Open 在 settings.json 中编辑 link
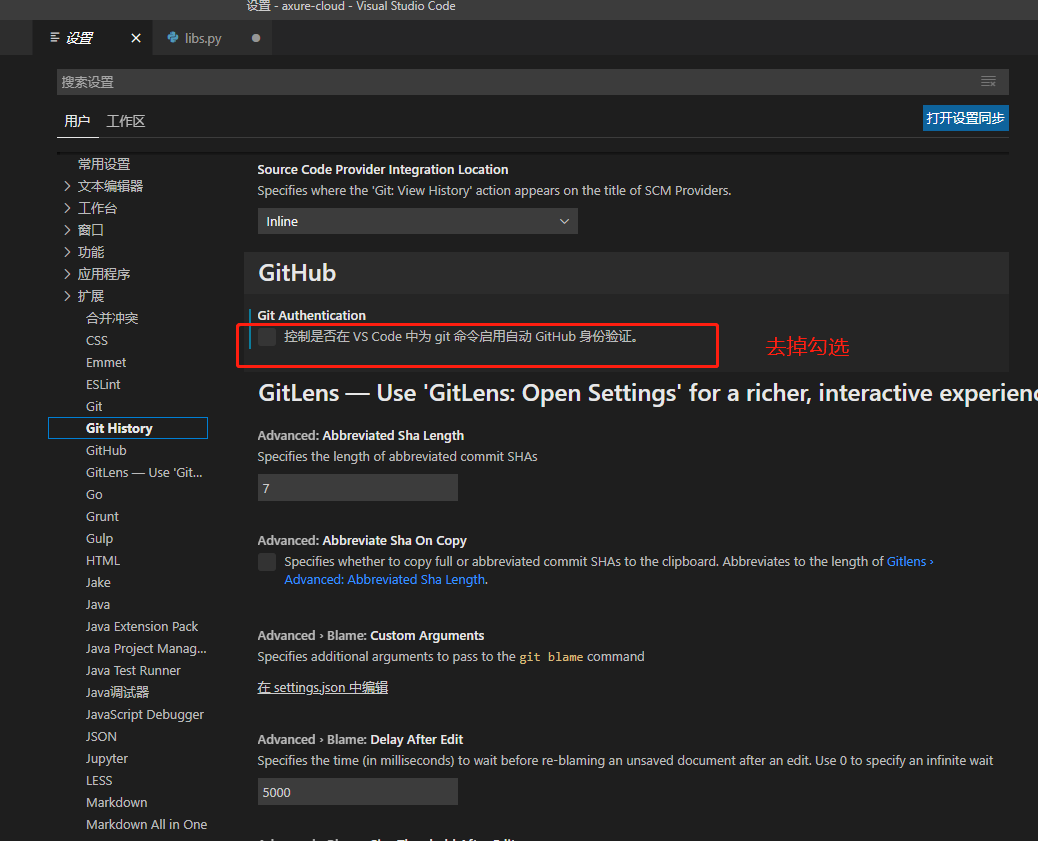The image size is (1038, 841). (x=322, y=687)
